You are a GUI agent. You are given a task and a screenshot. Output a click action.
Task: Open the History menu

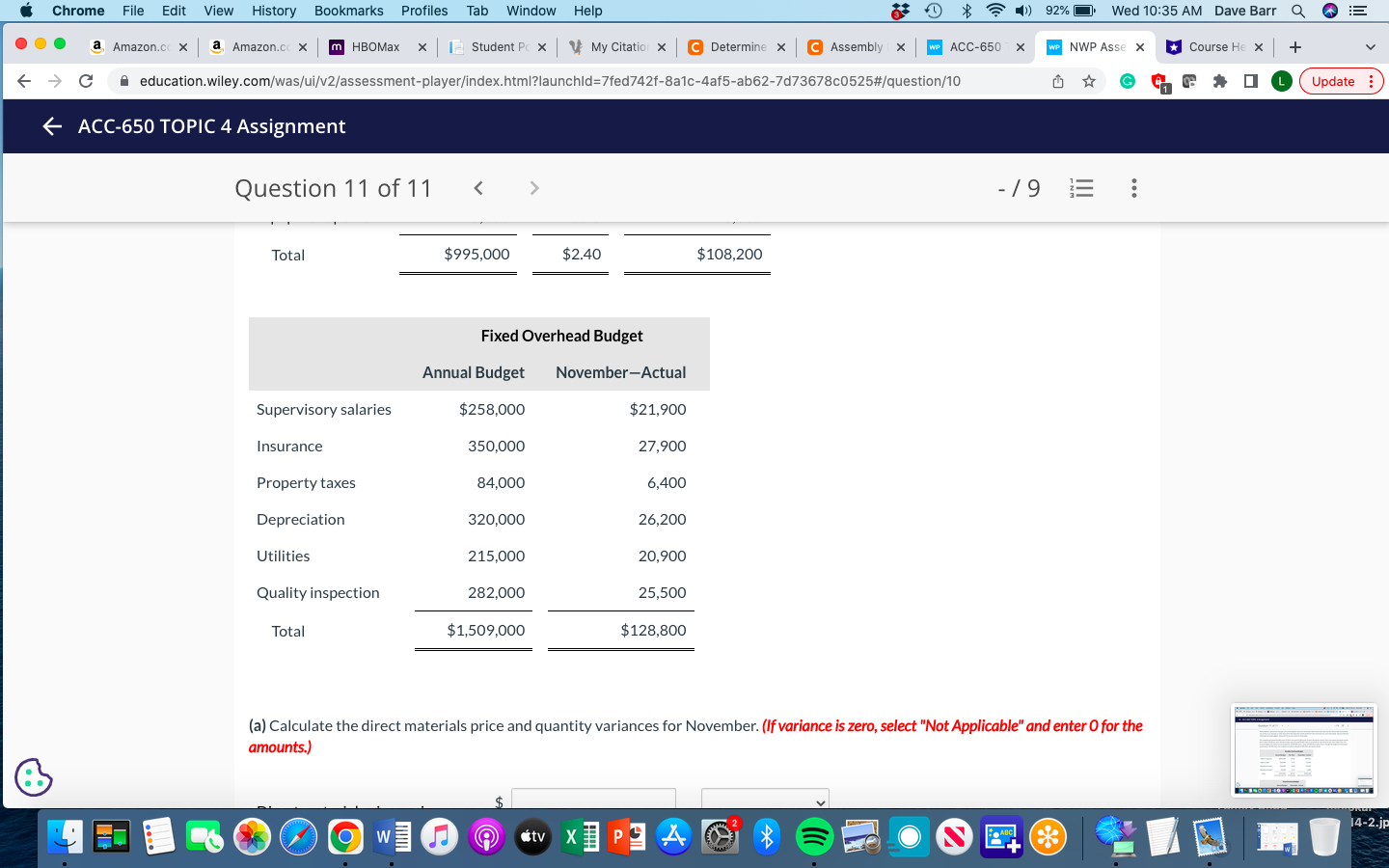click(274, 11)
